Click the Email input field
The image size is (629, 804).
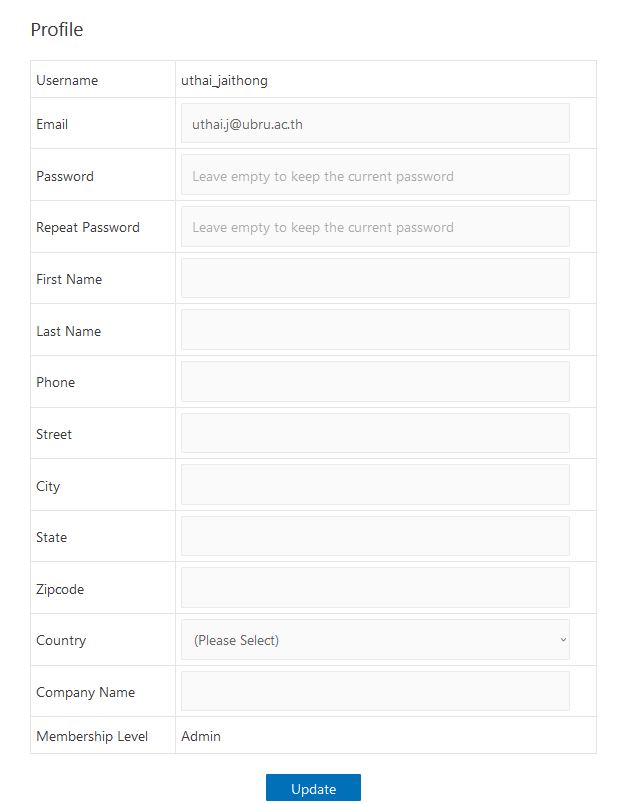click(x=375, y=124)
